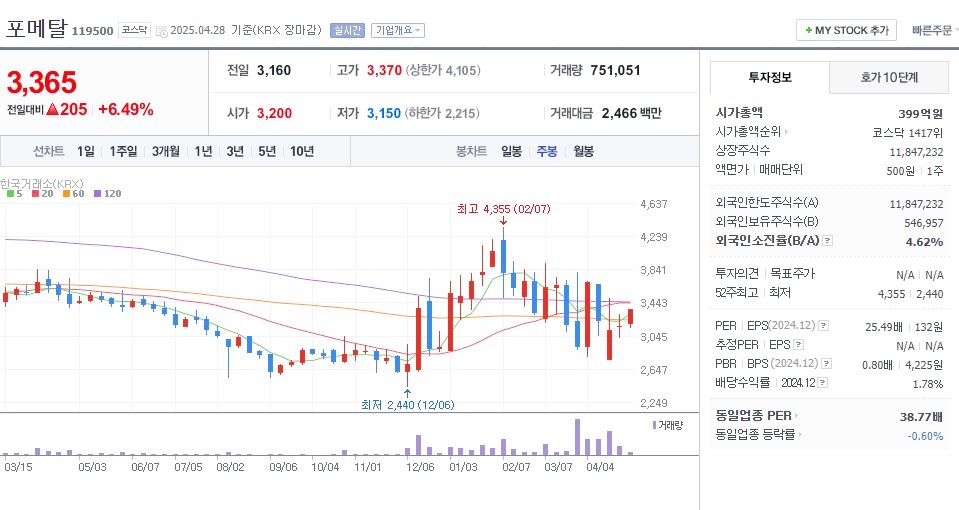The height and width of the screenshot is (510, 959).
Task: Select the 1년 line chart period
Action: (x=203, y=151)
